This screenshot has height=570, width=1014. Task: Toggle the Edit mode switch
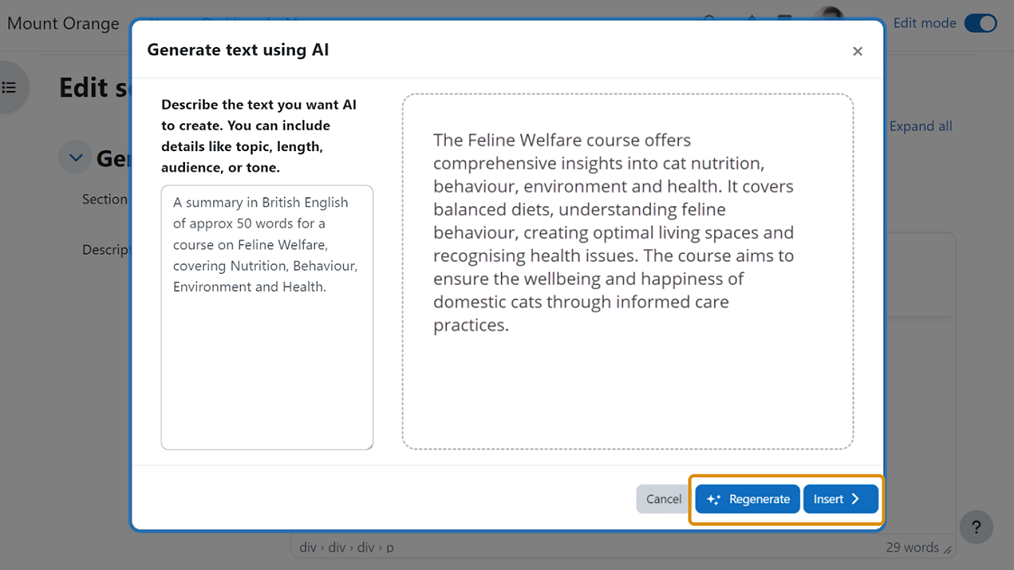coord(980,23)
